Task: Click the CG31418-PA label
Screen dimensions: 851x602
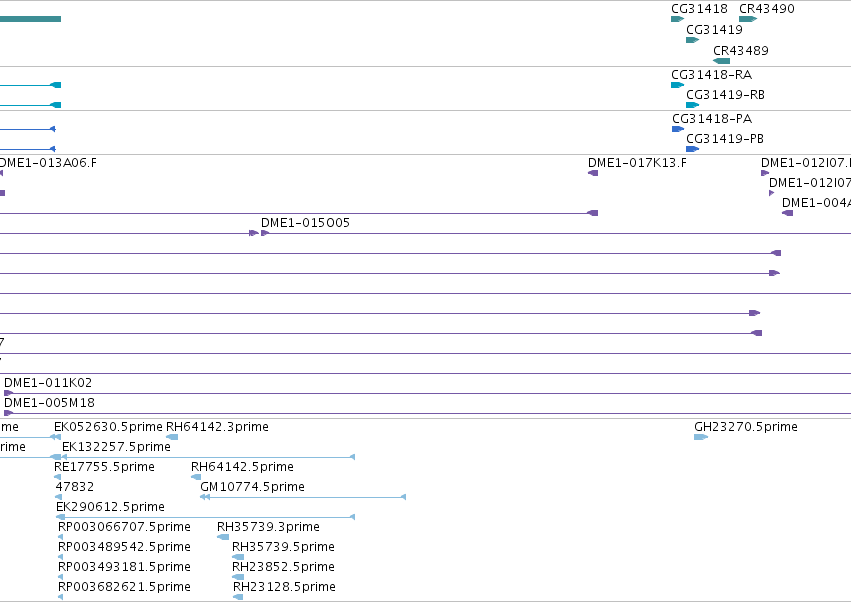Action: (x=712, y=119)
